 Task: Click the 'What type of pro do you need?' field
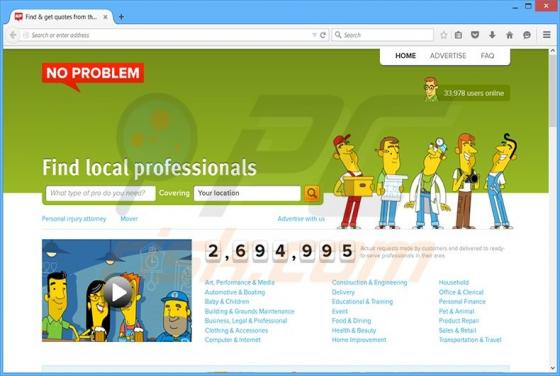100,193
